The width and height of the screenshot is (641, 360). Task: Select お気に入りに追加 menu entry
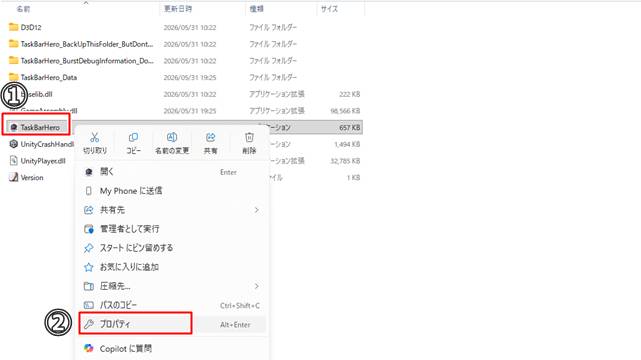click(172, 267)
